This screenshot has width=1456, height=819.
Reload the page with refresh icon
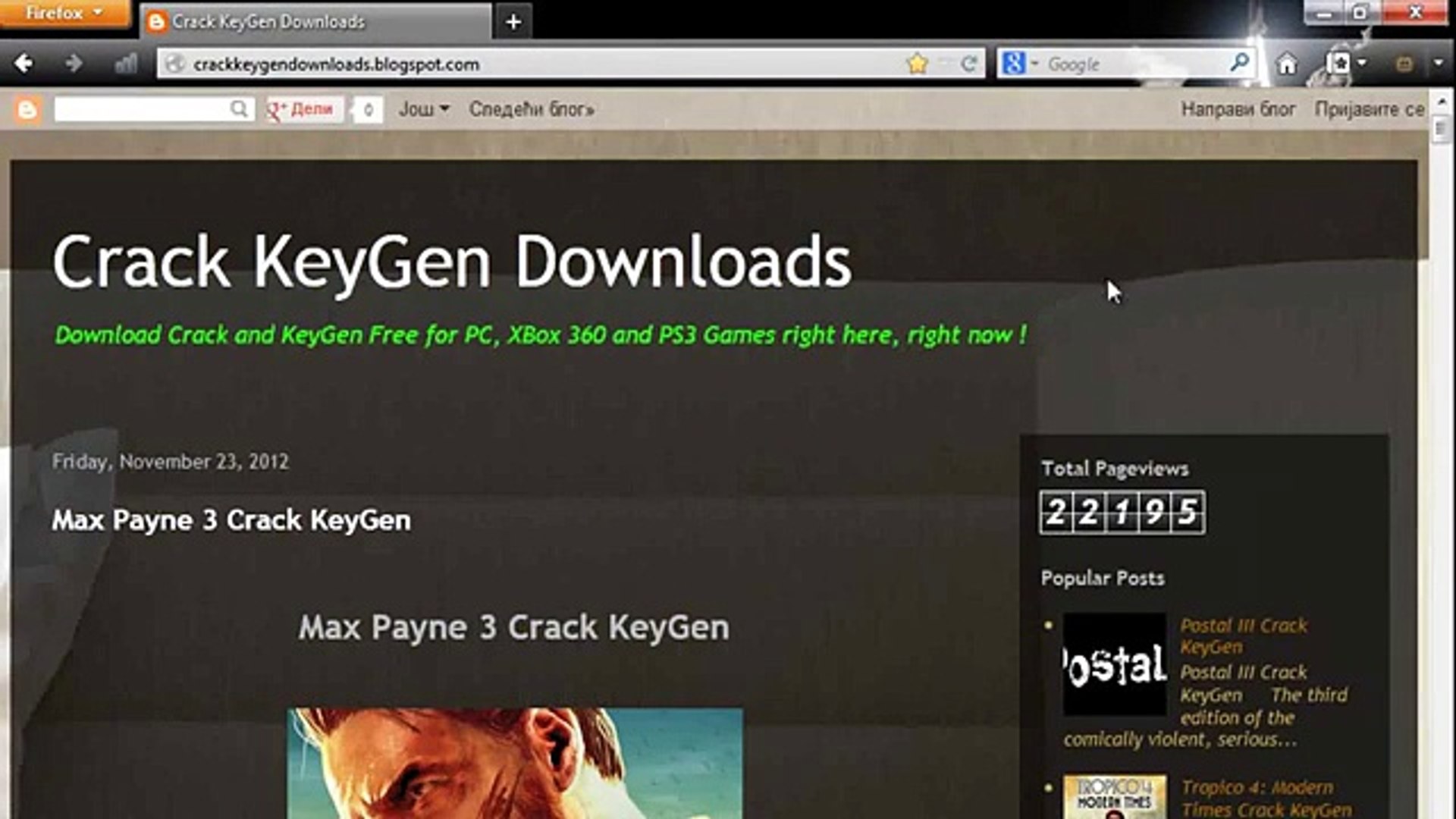click(x=968, y=64)
